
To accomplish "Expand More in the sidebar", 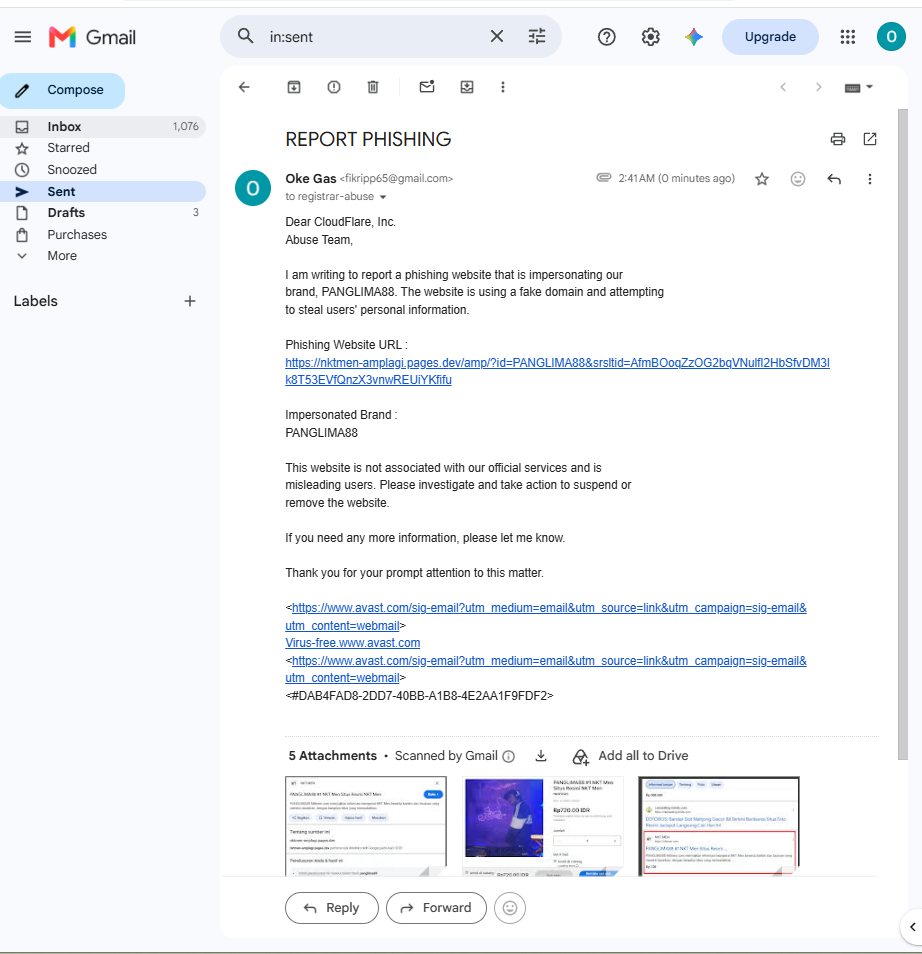I will [103, 256].
